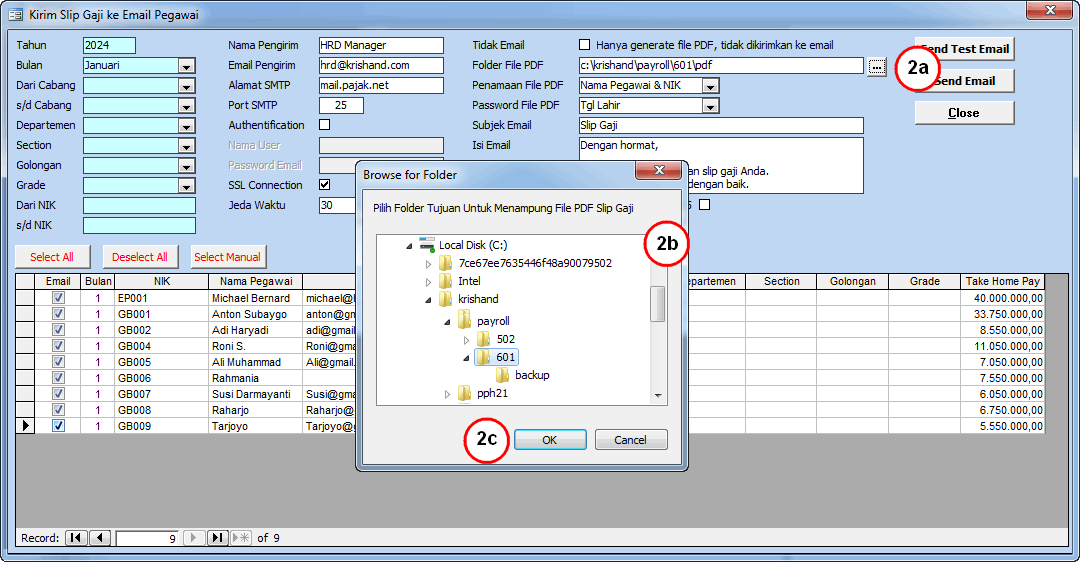Click the Send Email button
The image size is (1080, 562).
tap(964, 81)
